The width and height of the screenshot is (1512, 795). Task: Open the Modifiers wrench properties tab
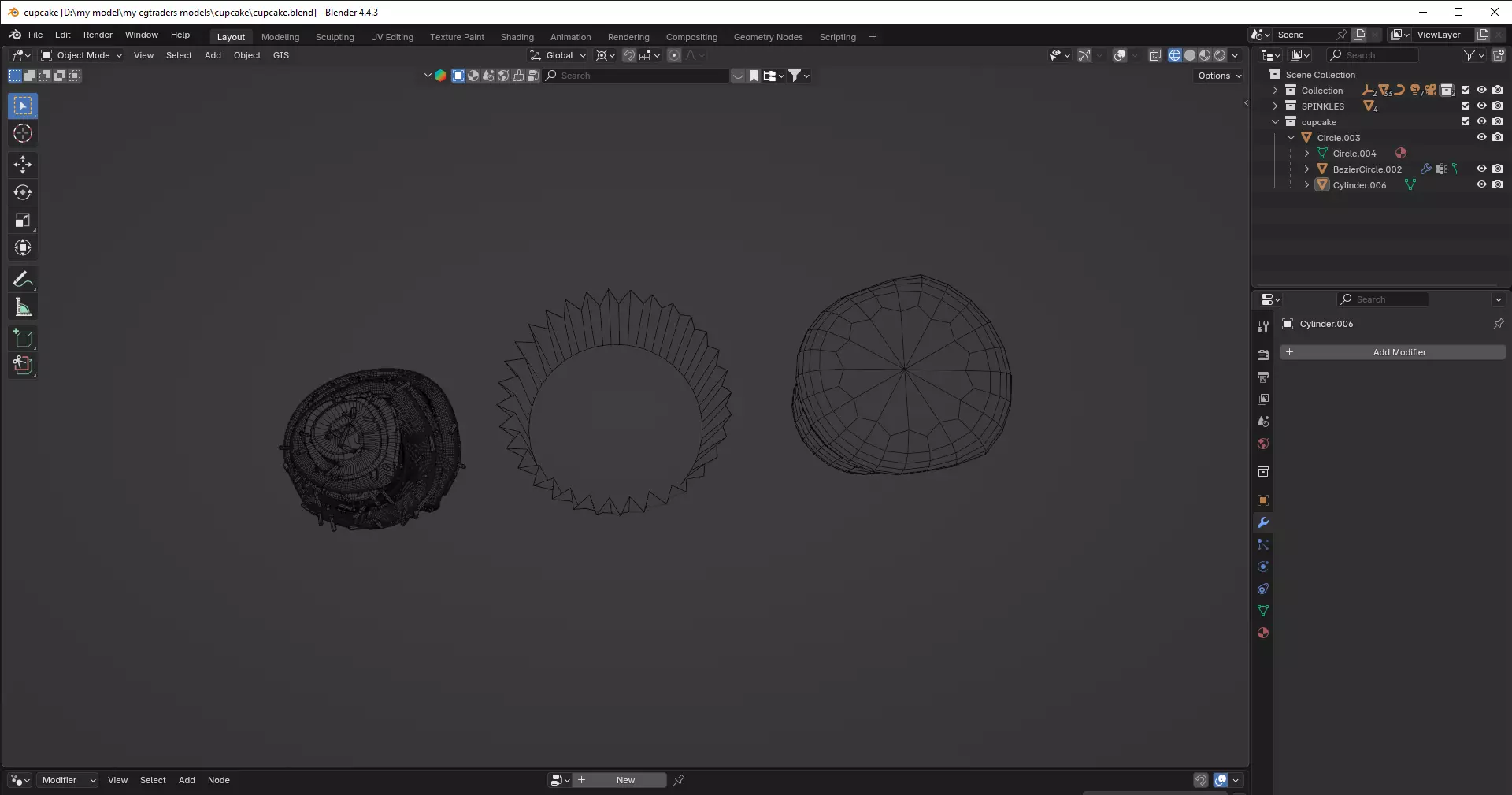(x=1263, y=522)
